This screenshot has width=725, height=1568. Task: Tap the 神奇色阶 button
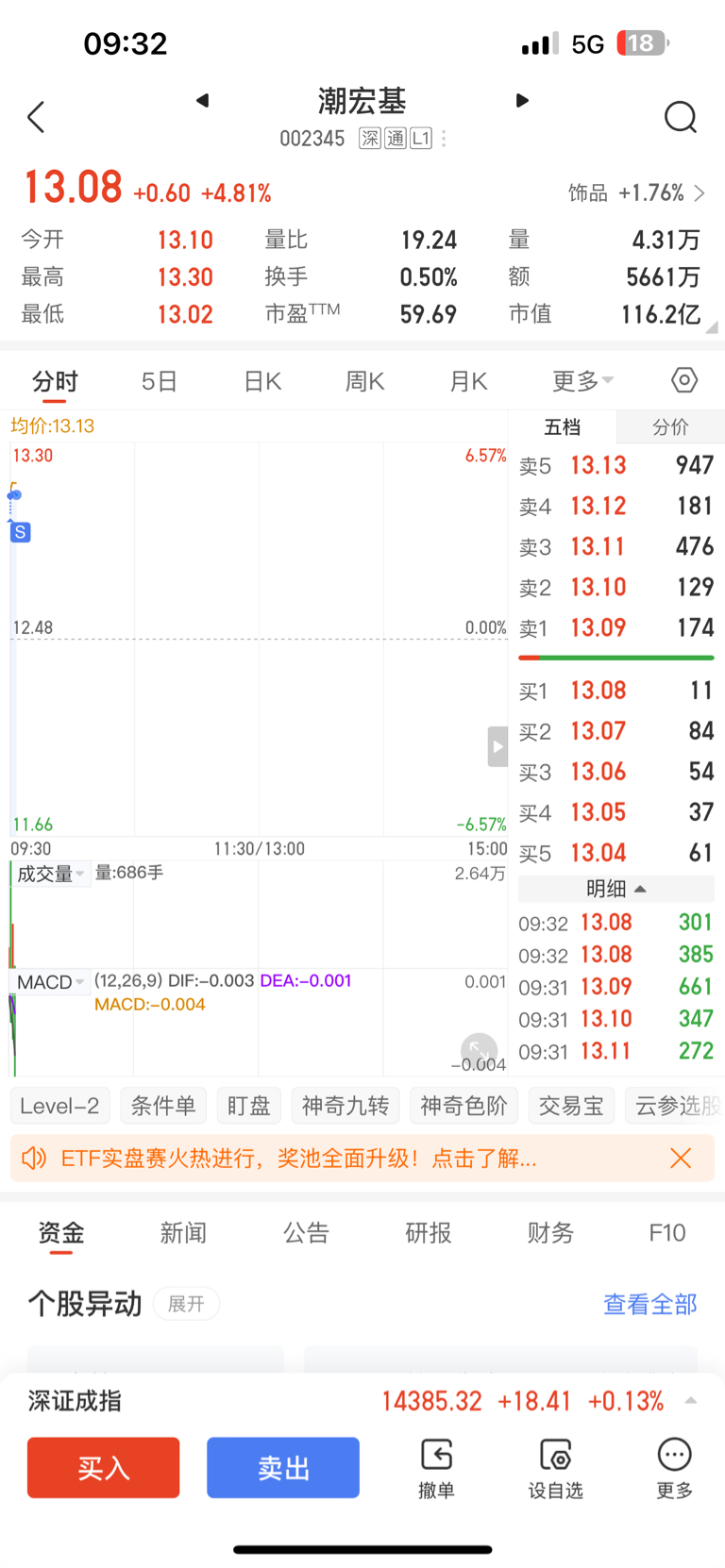click(x=464, y=1106)
